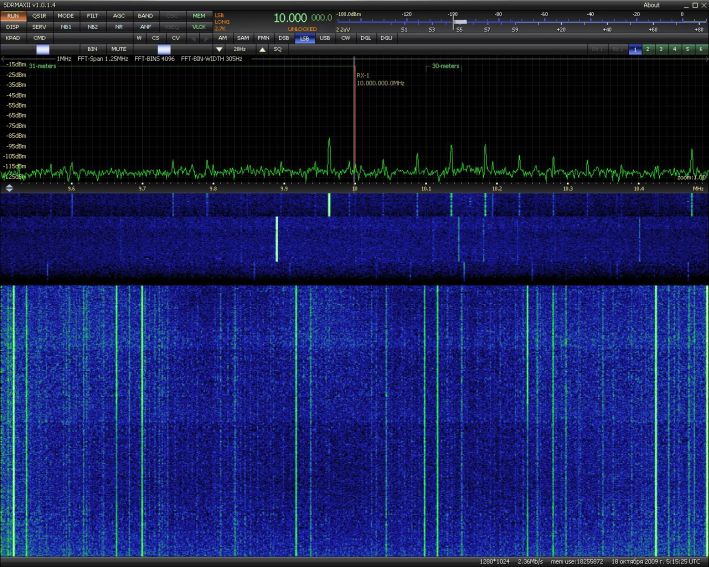Open the About link
The image size is (709, 567).
652,5
